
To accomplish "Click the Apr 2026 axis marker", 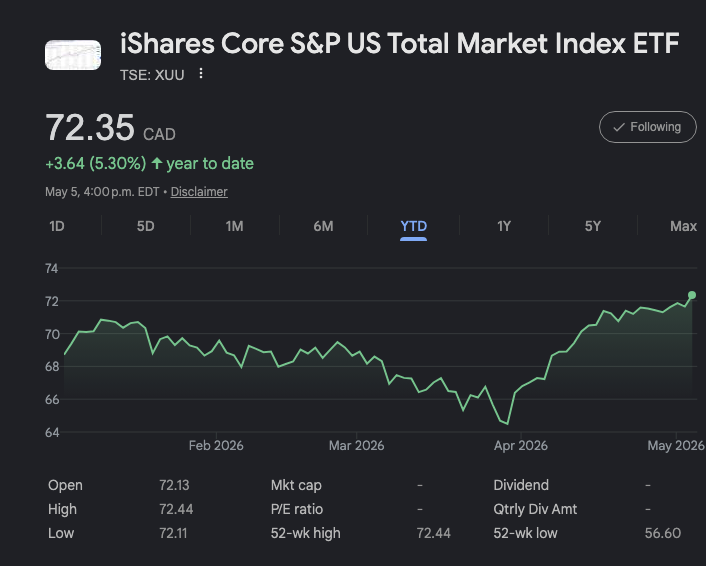I will coord(520,445).
